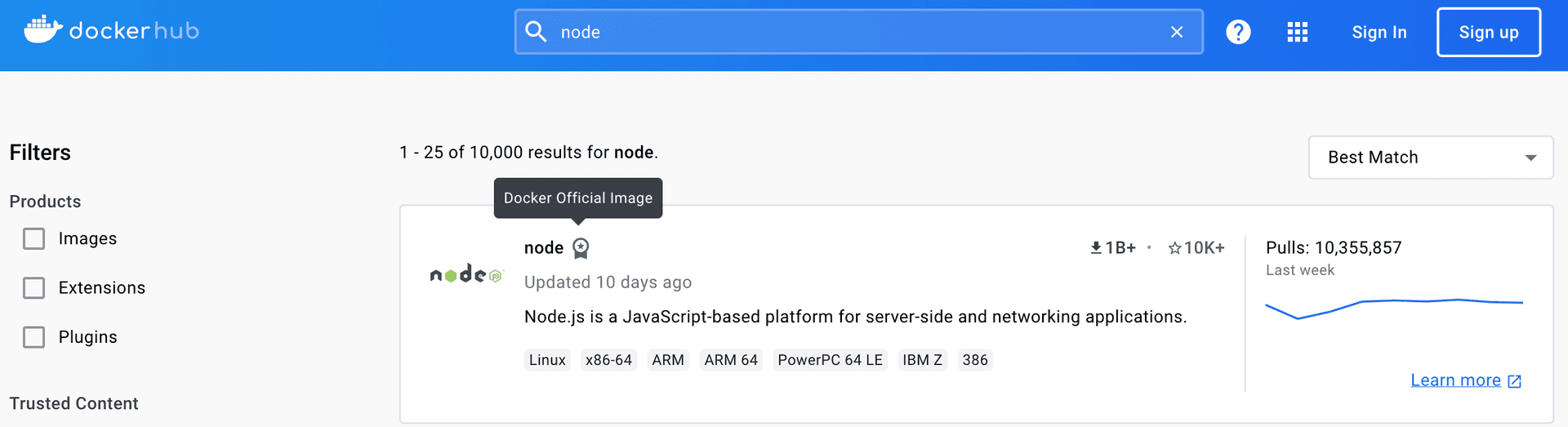Click the Node.js description text
1568x427 pixels.
pyautogui.click(x=856, y=317)
